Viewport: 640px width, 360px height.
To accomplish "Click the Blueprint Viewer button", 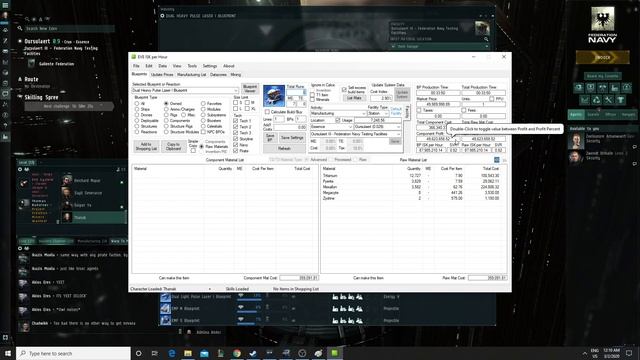I will coord(250,89).
